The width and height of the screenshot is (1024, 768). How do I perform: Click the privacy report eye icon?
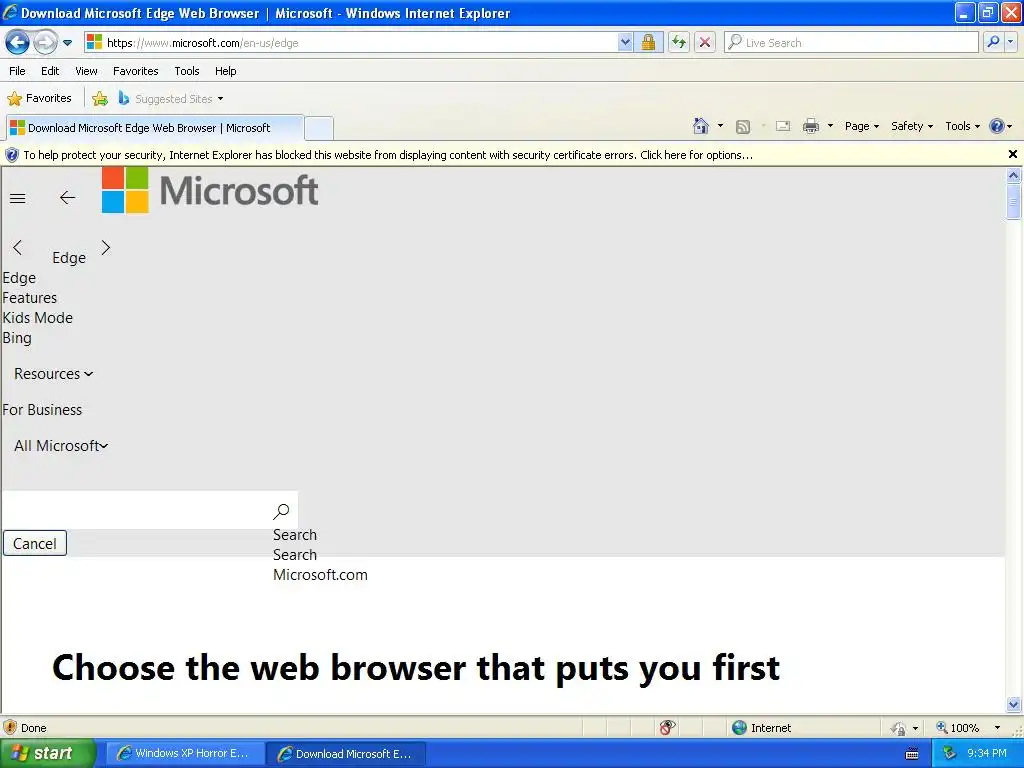point(667,727)
